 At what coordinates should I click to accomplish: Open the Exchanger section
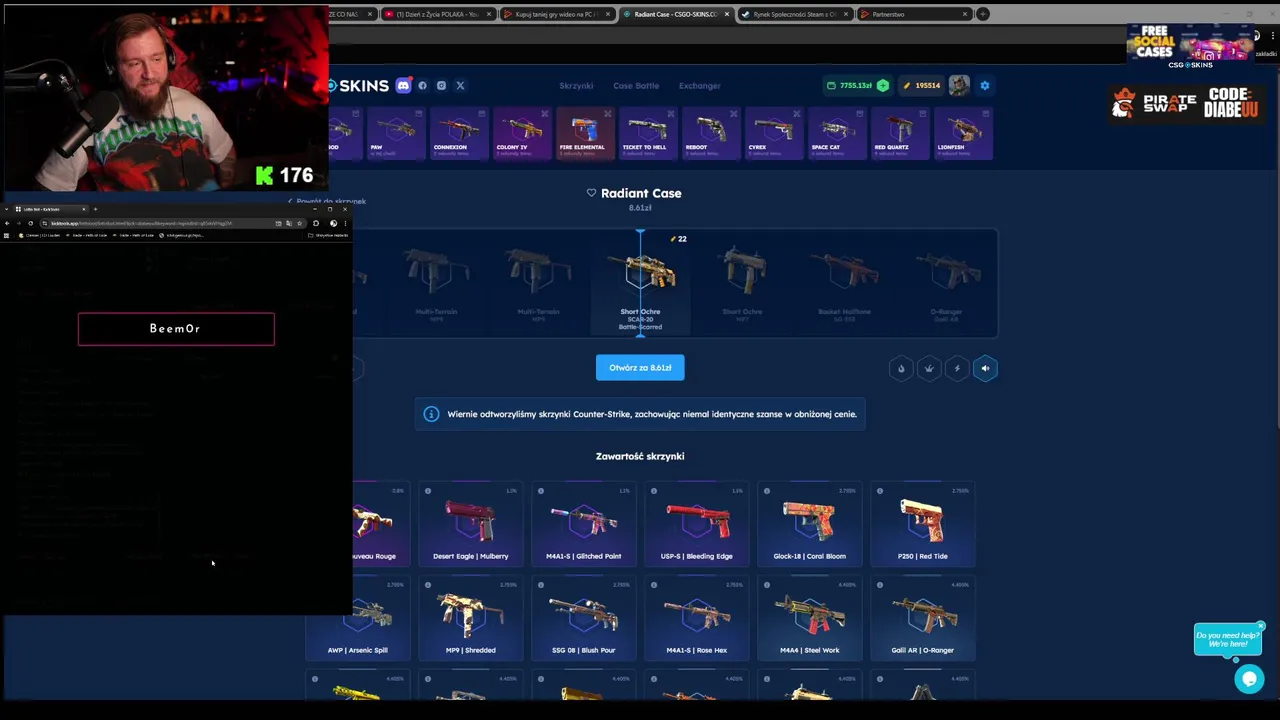click(x=700, y=86)
